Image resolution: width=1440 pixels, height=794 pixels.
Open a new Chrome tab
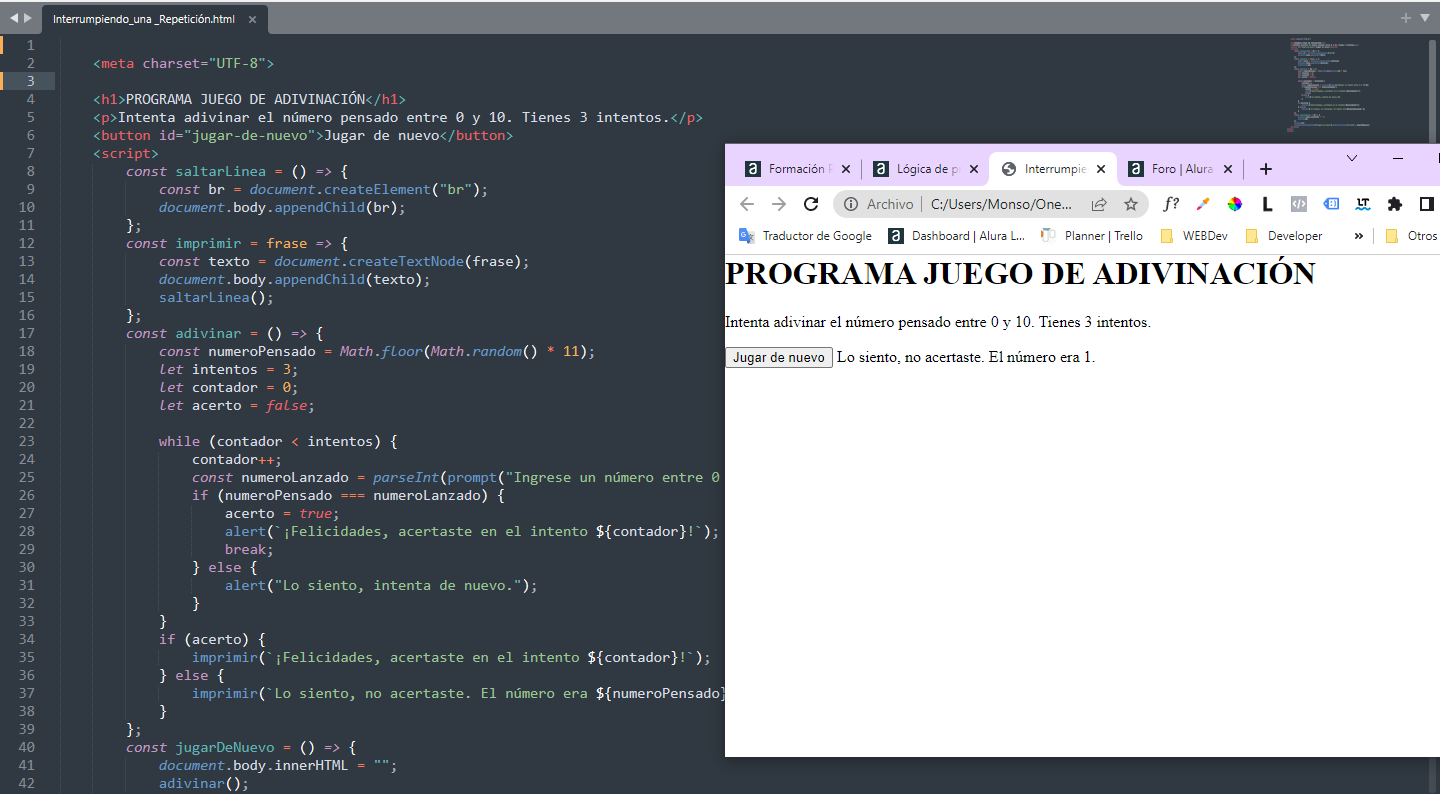coord(1265,169)
